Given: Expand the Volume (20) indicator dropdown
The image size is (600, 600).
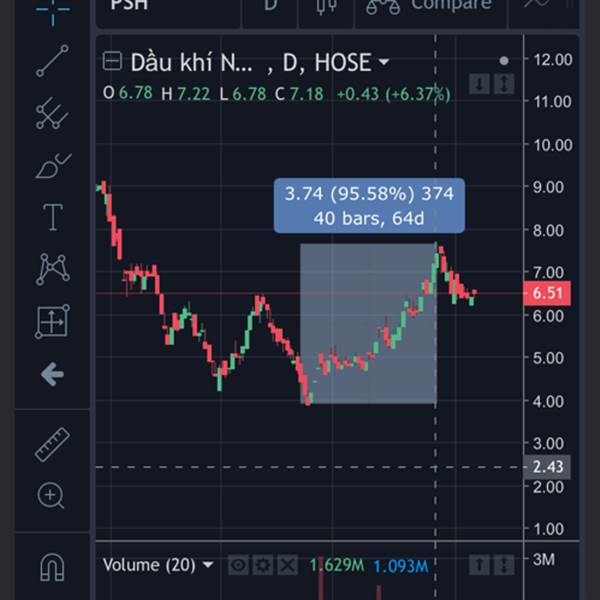Looking at the screenshot, I should [x=208, y=565].
